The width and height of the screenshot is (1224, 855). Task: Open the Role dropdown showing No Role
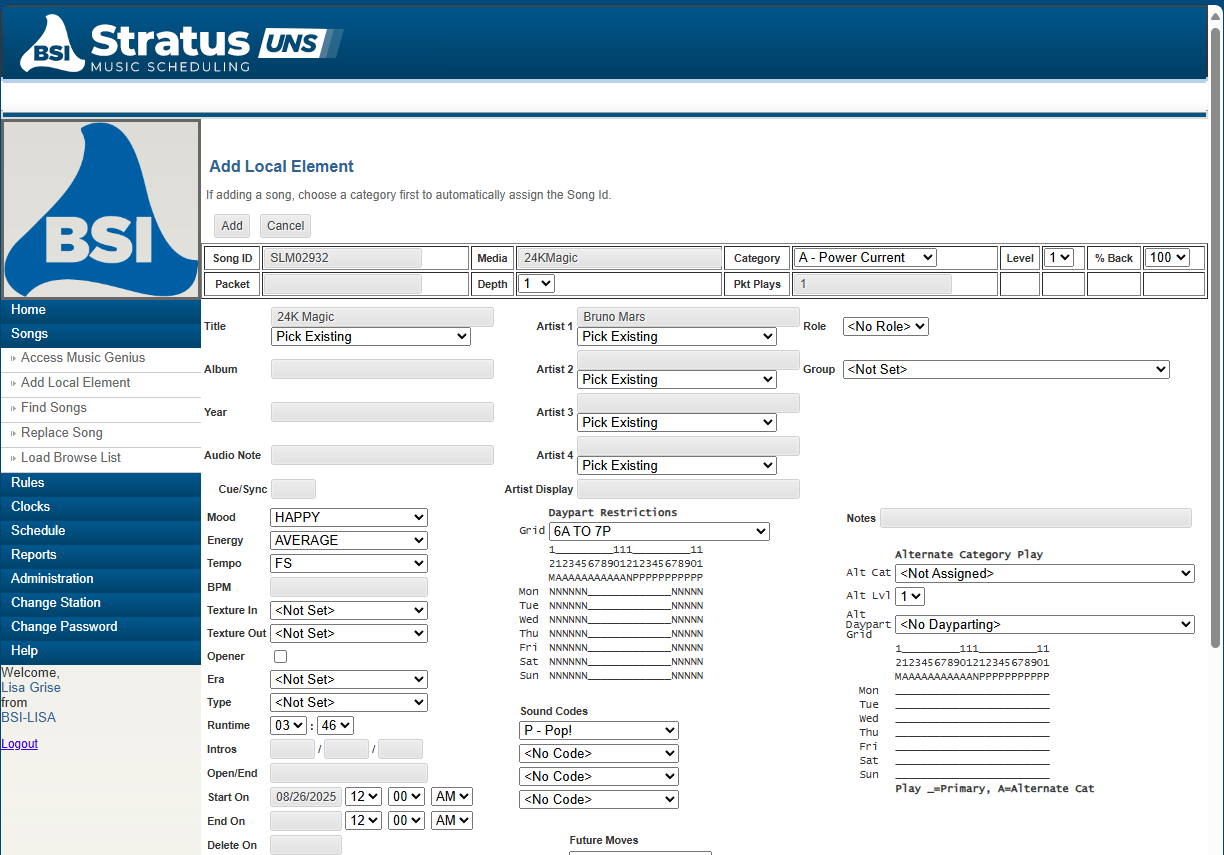coord(886,326)
